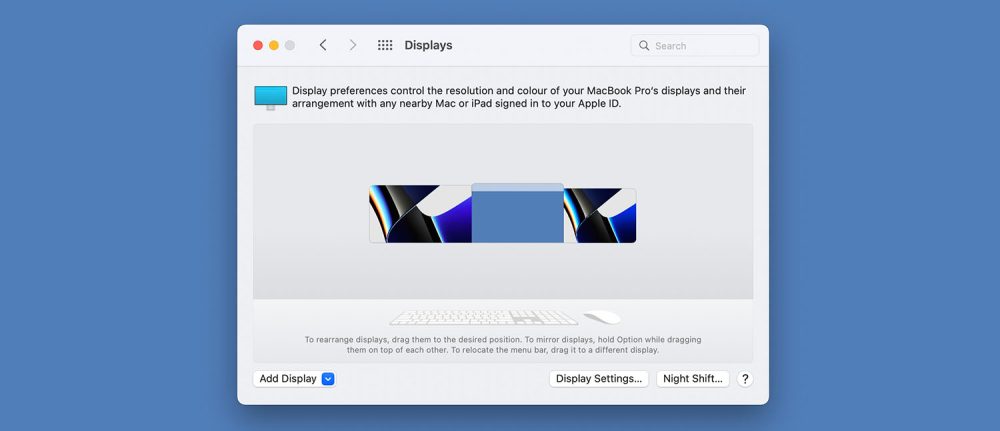The width and height of the screenshot is (1000, 431).
Task: Focus the Search field
Action: tap(702, 46)
